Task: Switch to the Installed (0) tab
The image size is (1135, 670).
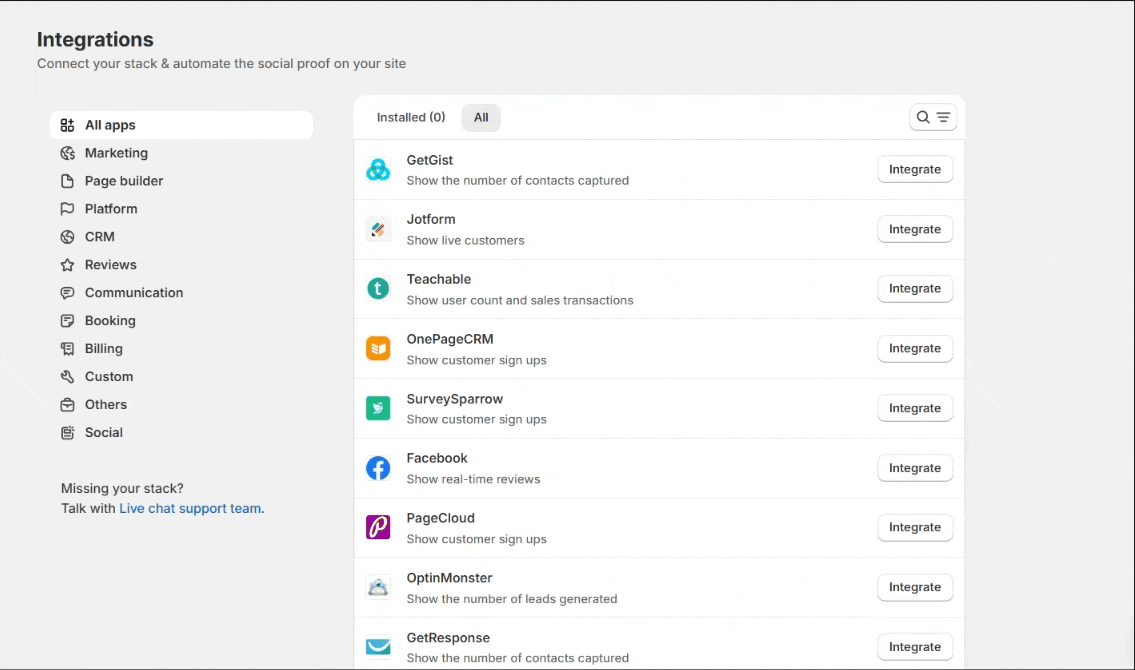Action: coord(410,118)
